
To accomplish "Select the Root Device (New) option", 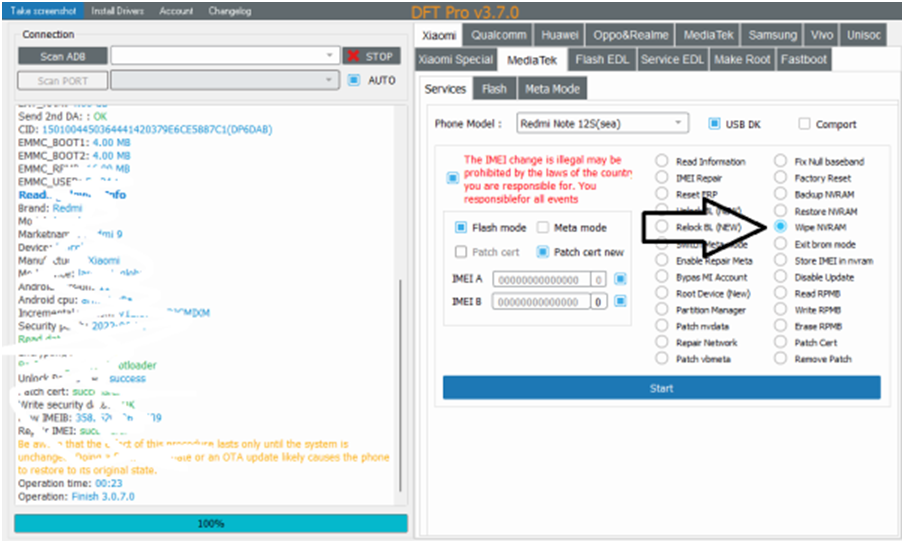I will point(662,293).
